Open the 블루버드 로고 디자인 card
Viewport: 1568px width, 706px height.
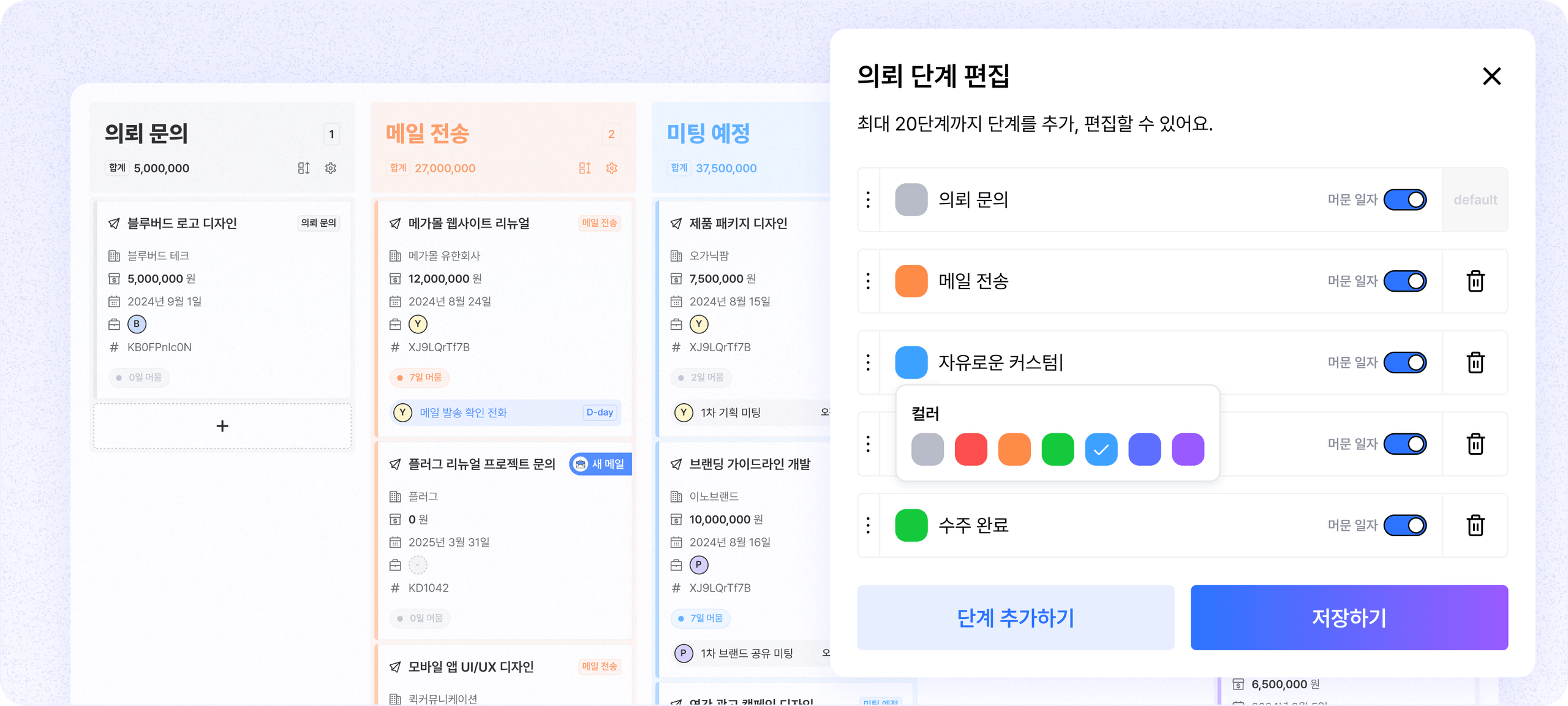223,300
